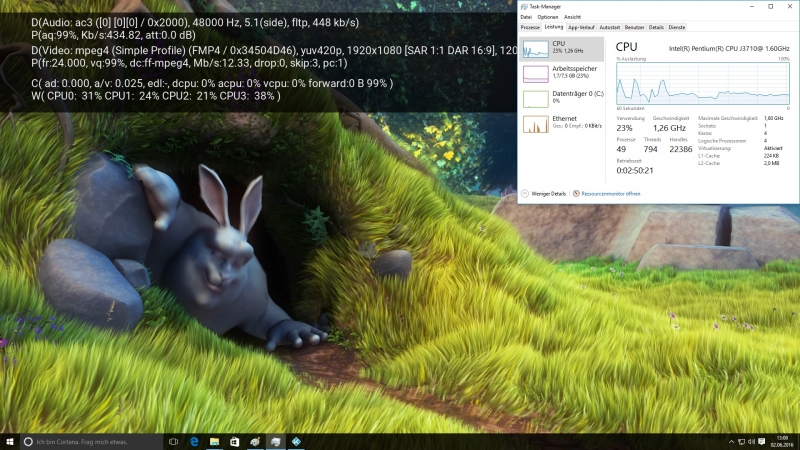The image size is (800, 450).
Task: Click the Weniger Details label
Action: [548, 194]
